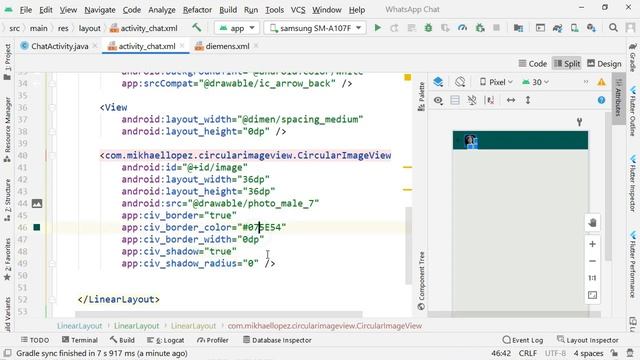This screenshot has width=640, height=360.
Task: Open the Database Inspector tool window
Action: tap(277, 340)
